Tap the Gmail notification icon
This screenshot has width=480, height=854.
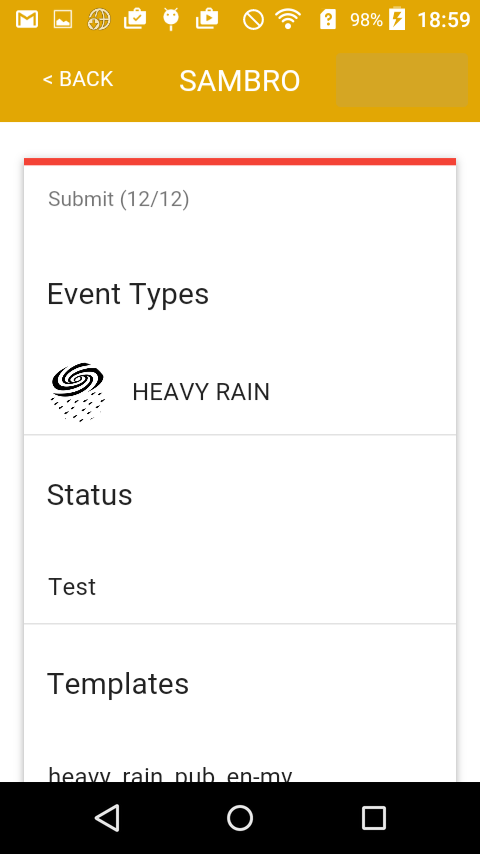26,20
